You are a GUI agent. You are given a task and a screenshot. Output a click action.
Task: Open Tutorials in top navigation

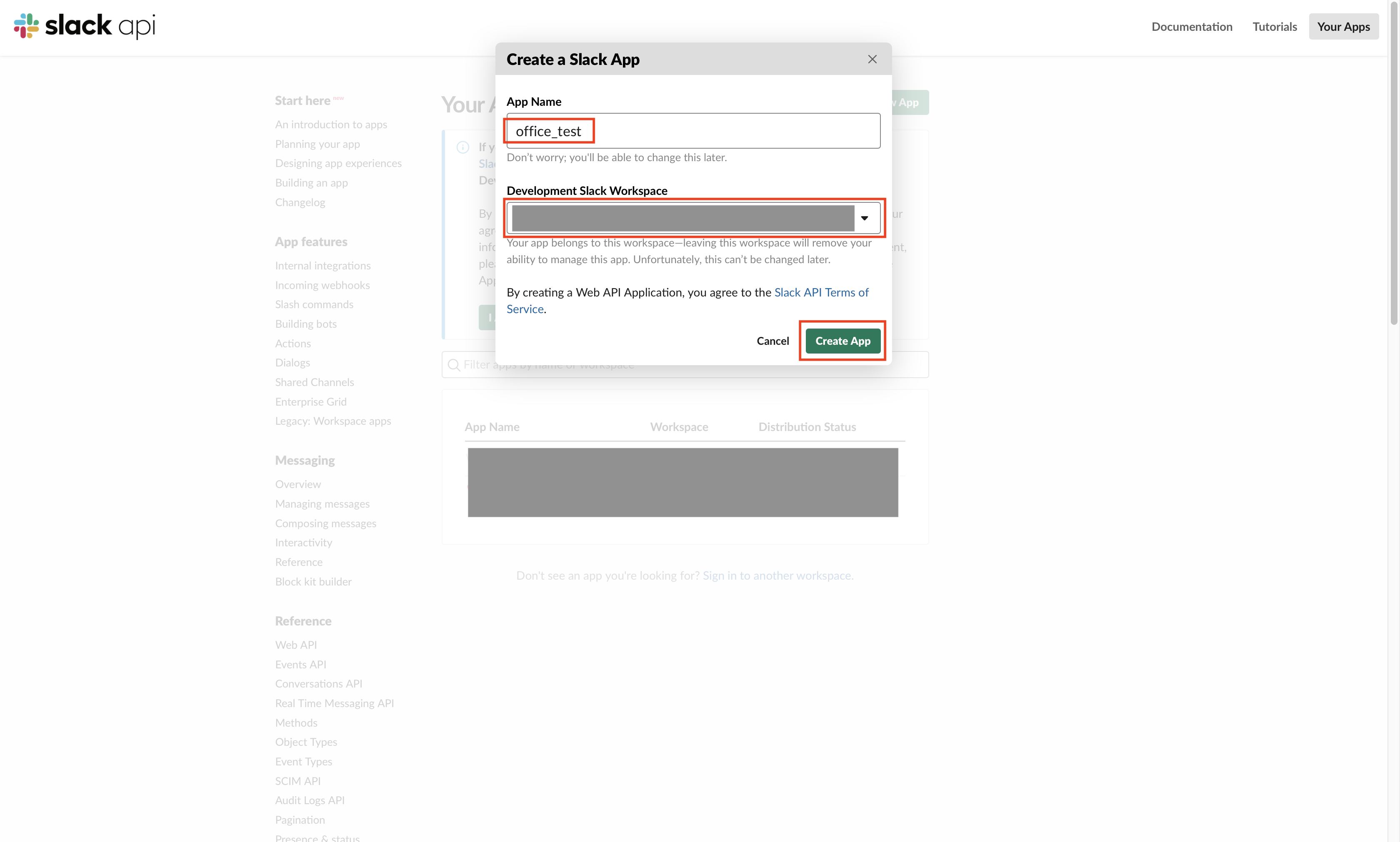[x=1275, y=27]
